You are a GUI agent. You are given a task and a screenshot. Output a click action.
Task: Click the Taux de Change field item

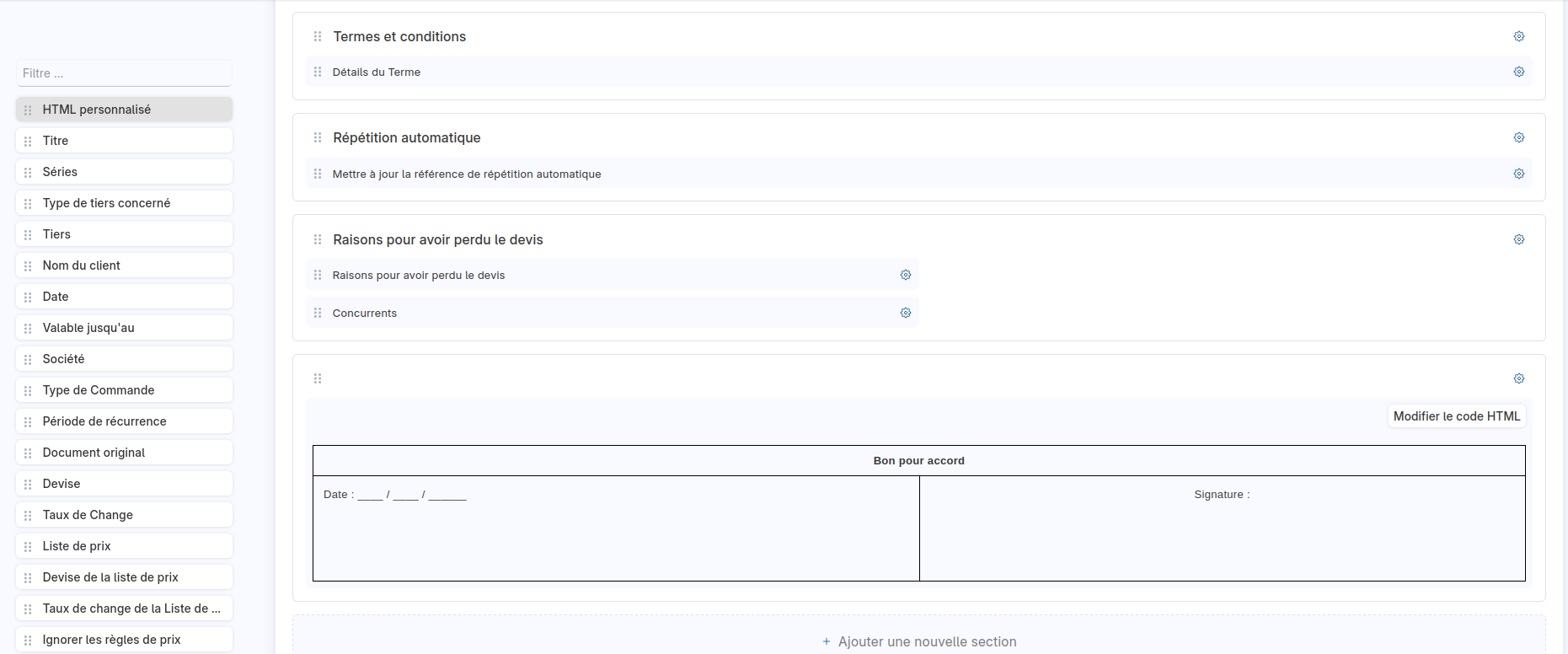point(124,515)
